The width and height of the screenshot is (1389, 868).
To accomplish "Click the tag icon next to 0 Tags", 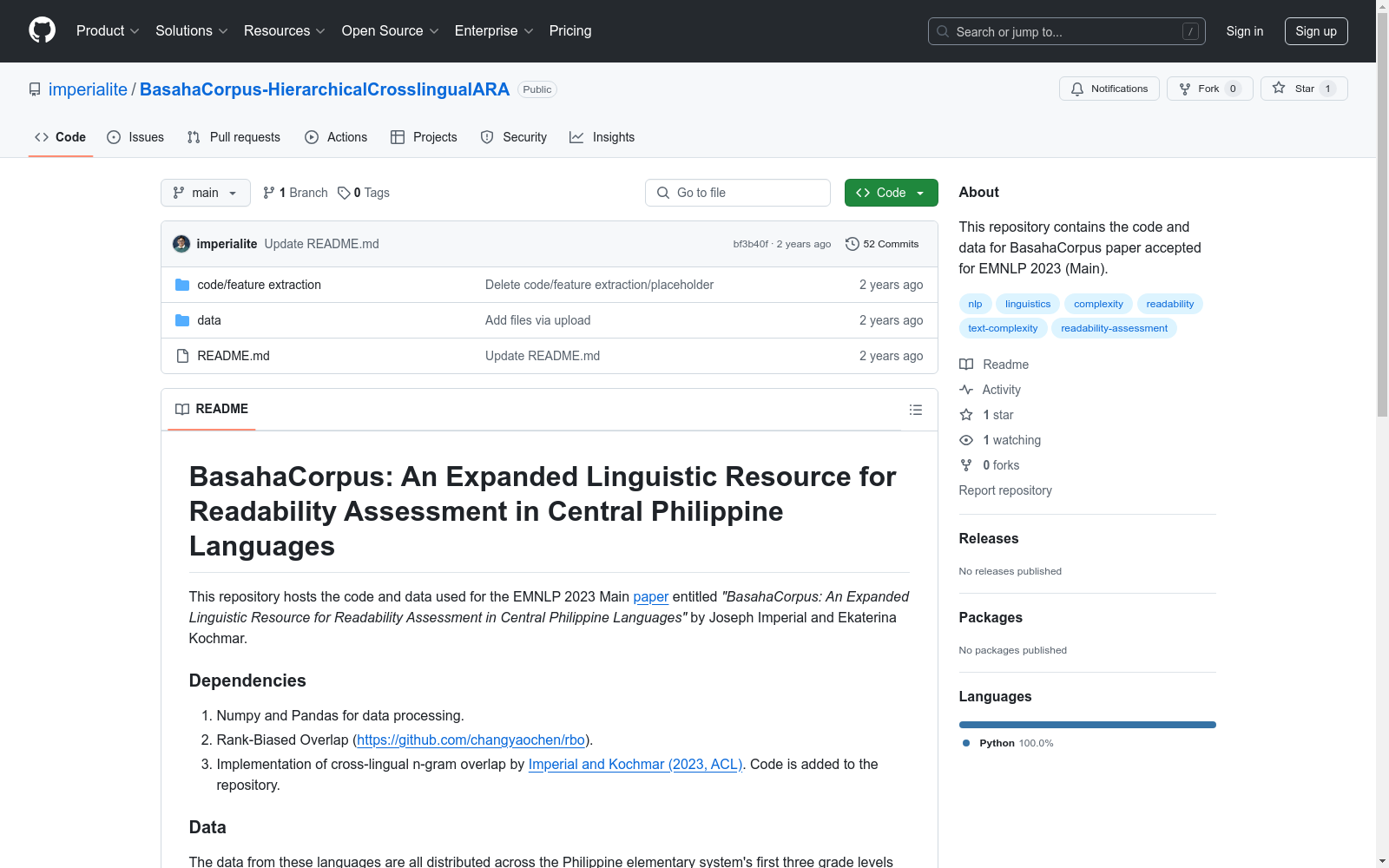I will 344,193.
